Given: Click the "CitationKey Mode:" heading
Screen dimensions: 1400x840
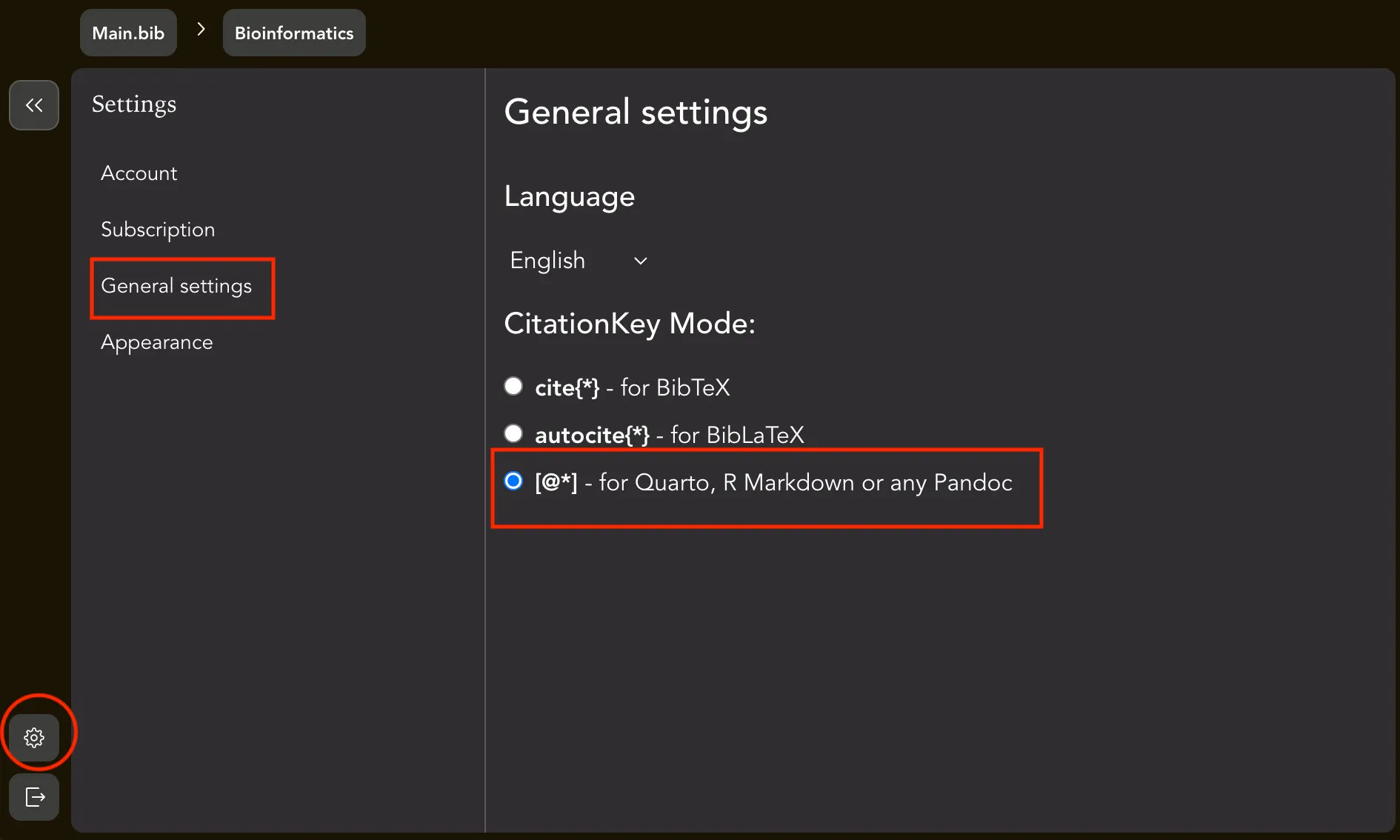Looking at the screenshot, I should (x=630, y=324).
